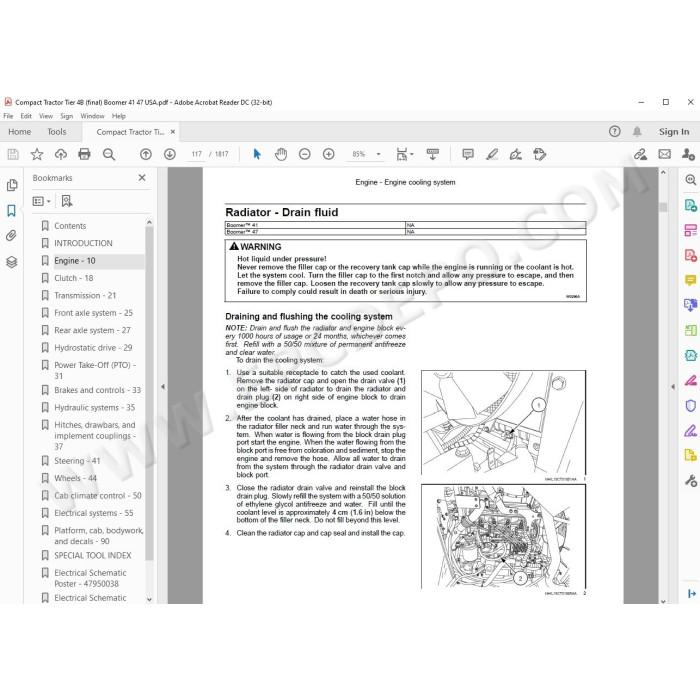The image size is (700, 700).
Task: Share a link to the file
Action: pyautogui.click(x=641, y=154)
